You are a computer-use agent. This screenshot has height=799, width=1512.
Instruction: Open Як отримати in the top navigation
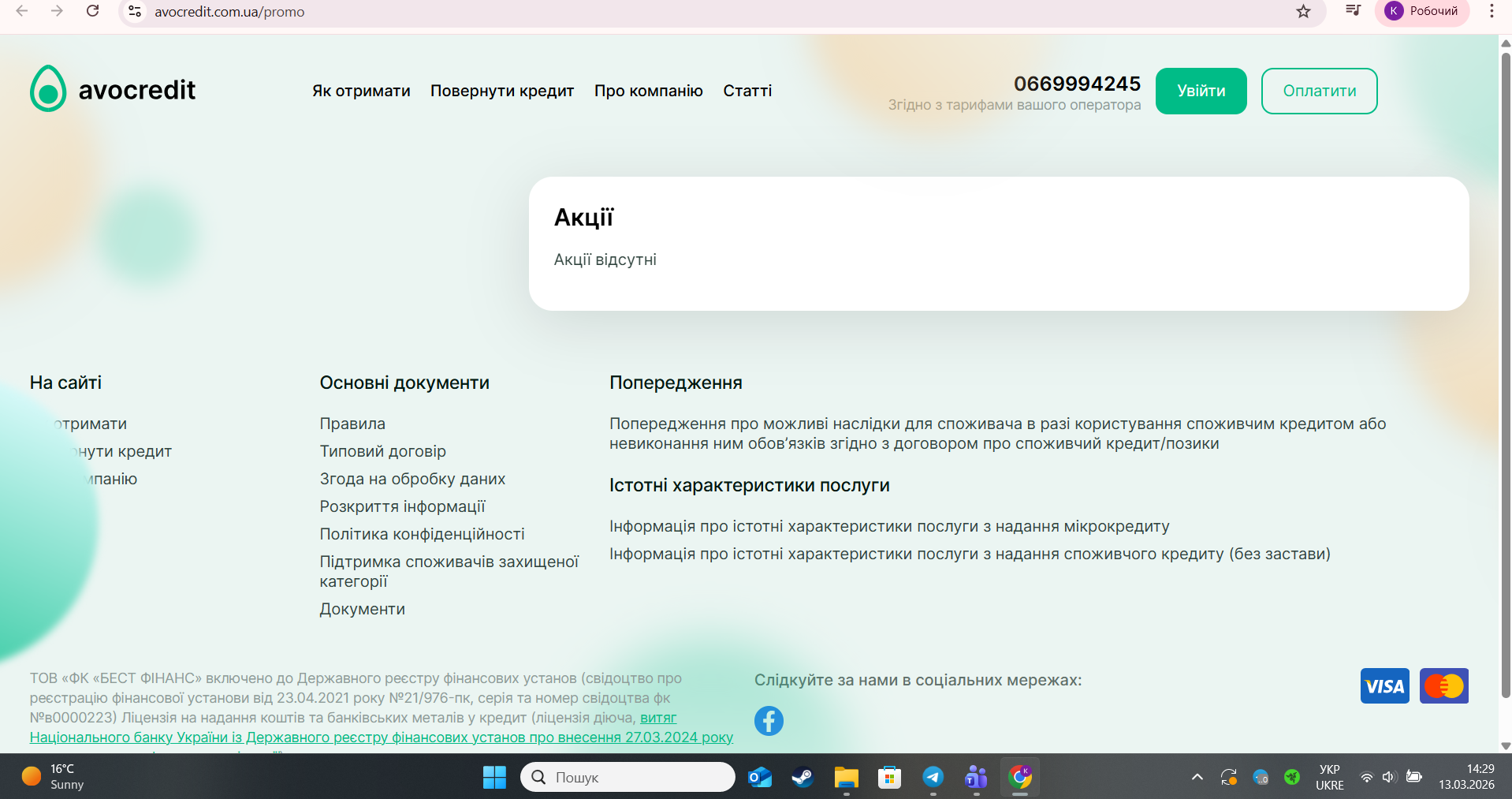point(361,91)
